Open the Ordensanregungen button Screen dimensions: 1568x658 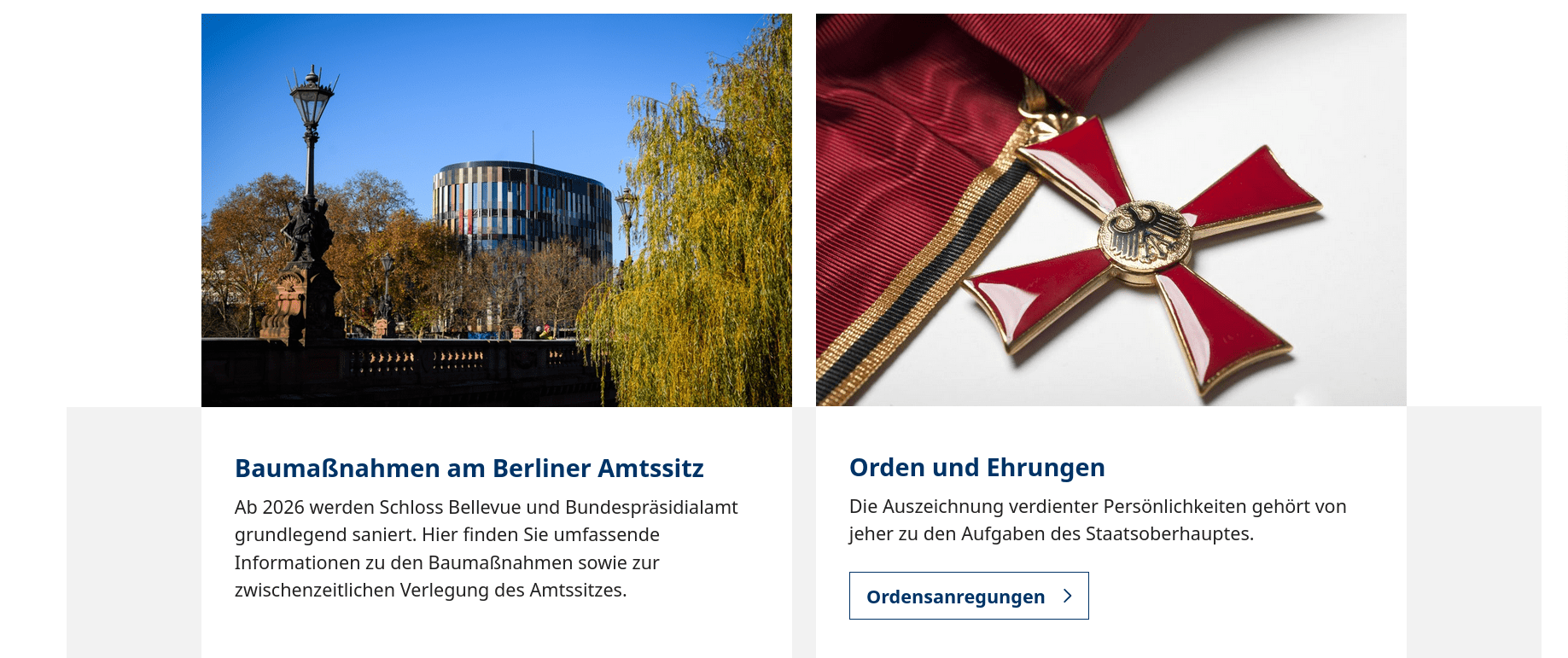[x=969, y=596]
